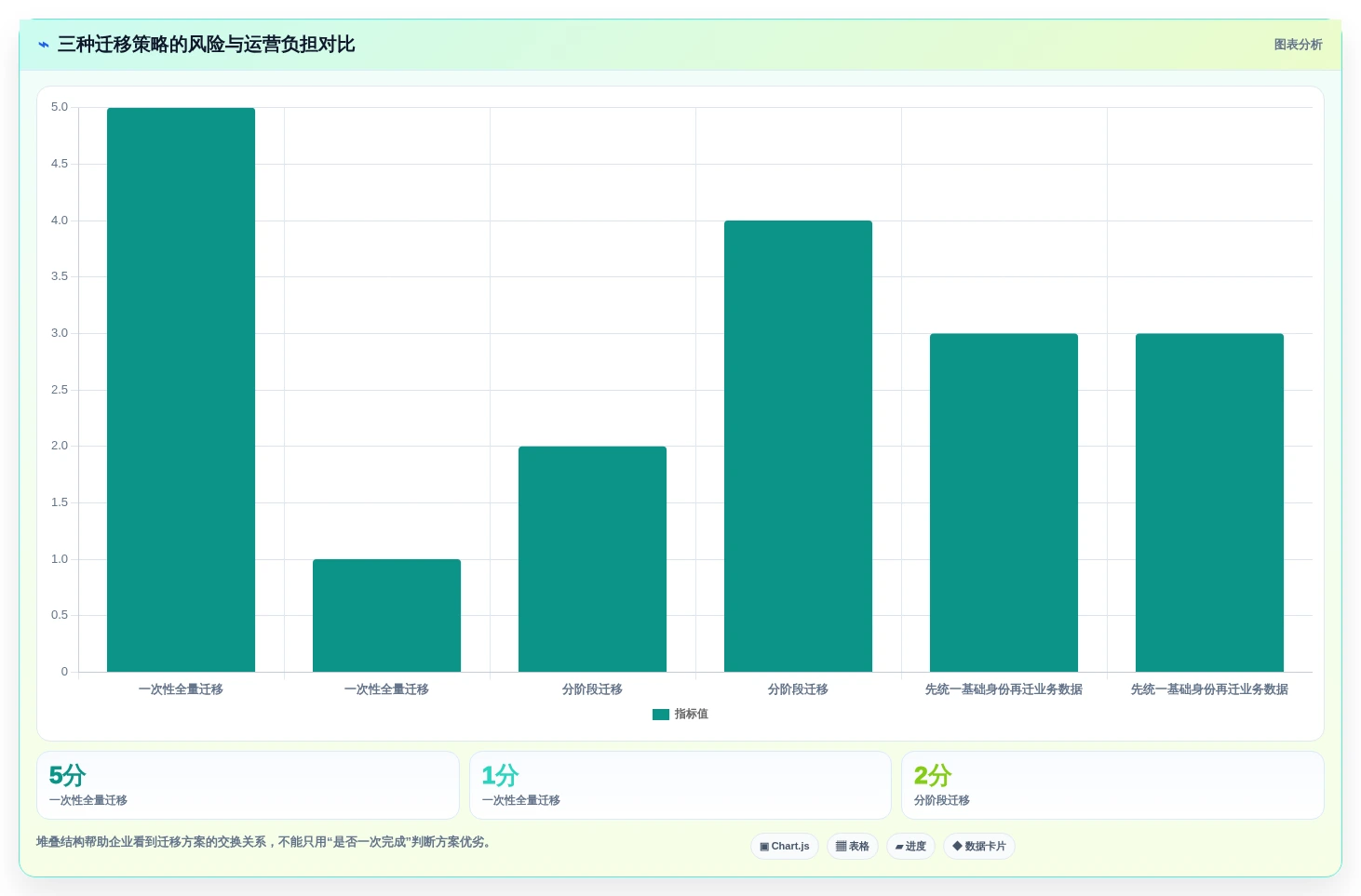Screen dimensions: 1361x896
Task: Click the 1.0 y-axis tick label
Action: [x=60, y=559]
